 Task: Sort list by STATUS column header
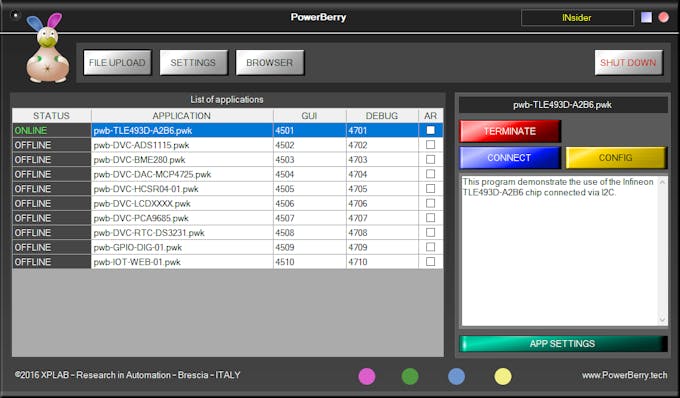pos(52,116)
